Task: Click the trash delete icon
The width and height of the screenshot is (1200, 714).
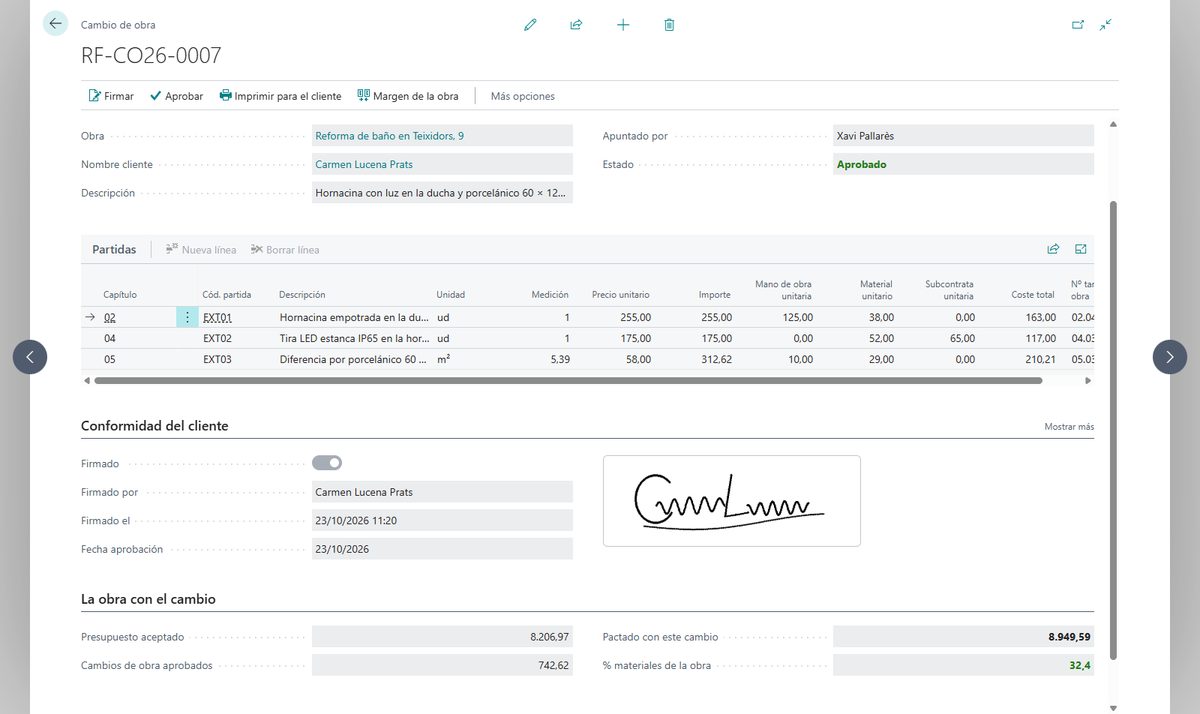Action: point(669,25)
